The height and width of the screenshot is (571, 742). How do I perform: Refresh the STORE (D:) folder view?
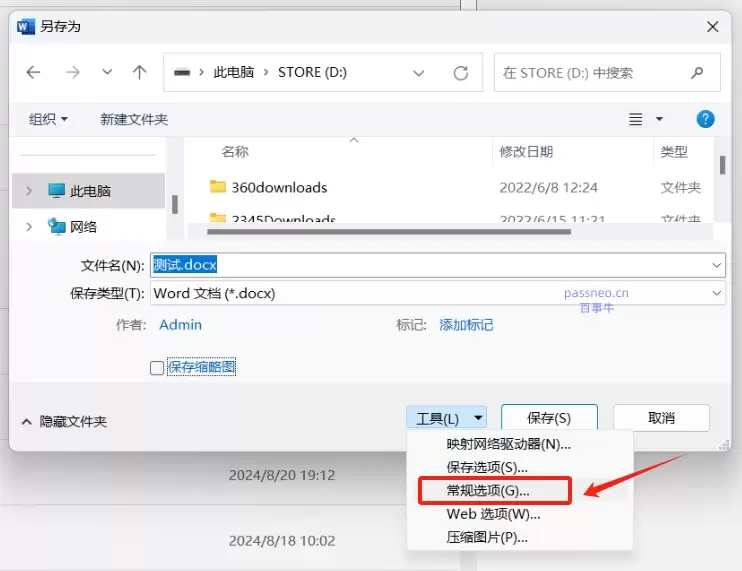point(460,73)
